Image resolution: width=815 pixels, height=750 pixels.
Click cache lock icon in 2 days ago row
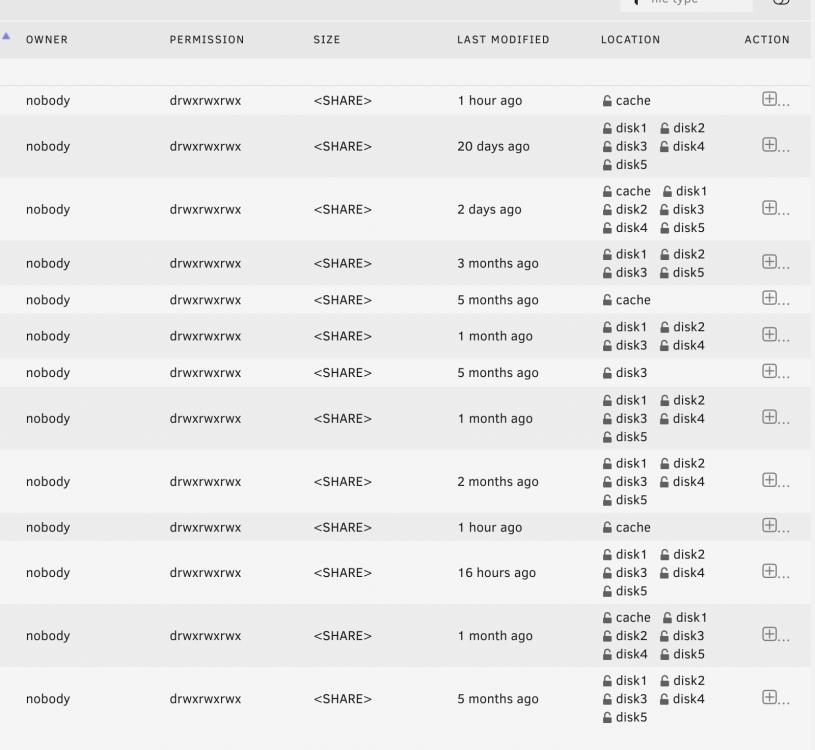click(x=607, y=191)
